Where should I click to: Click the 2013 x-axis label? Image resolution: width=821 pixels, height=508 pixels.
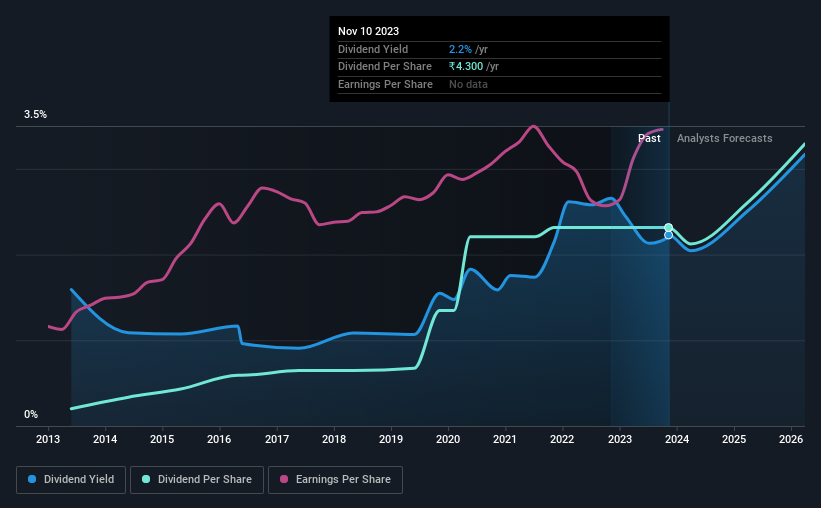point(48,439)
